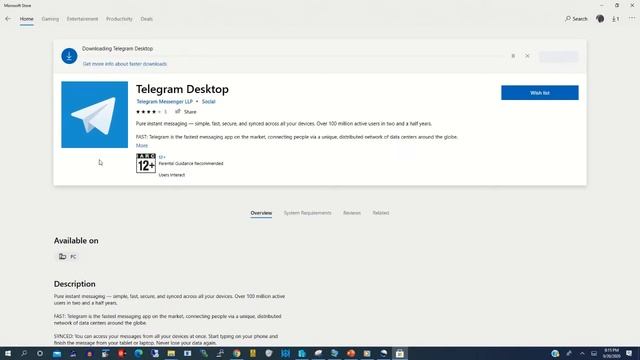Image resolution: width=640 pixels, height=360 pixels.
Task: Open Cortana circle on the taskbar
Action: point(40,353)
